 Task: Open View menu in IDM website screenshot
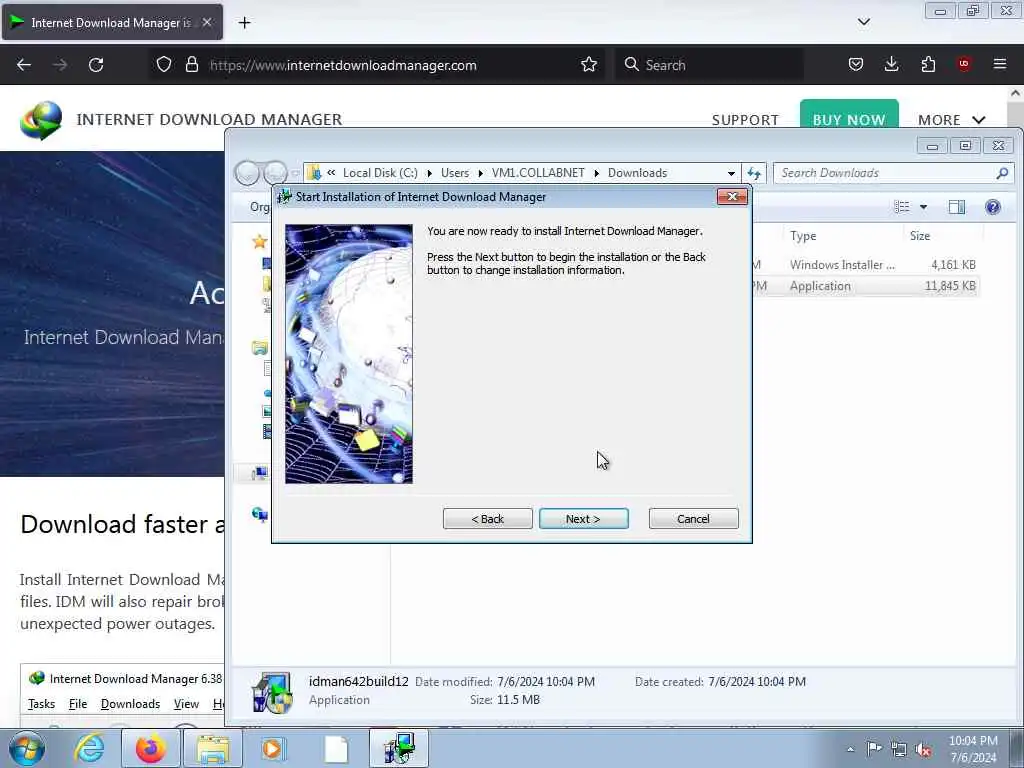pyautogui.click(x=186, y=704)
